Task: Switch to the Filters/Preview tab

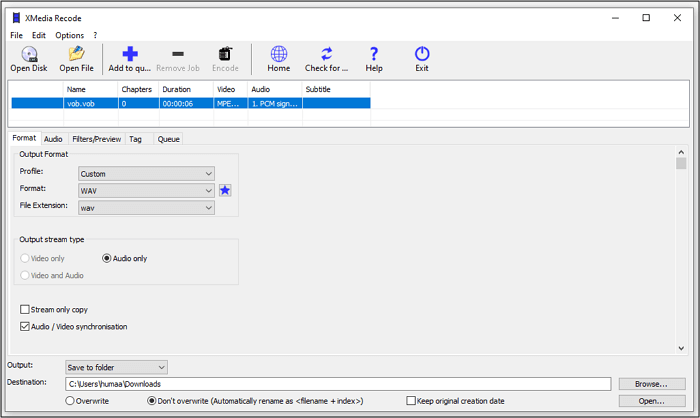Action: [96, 139]
